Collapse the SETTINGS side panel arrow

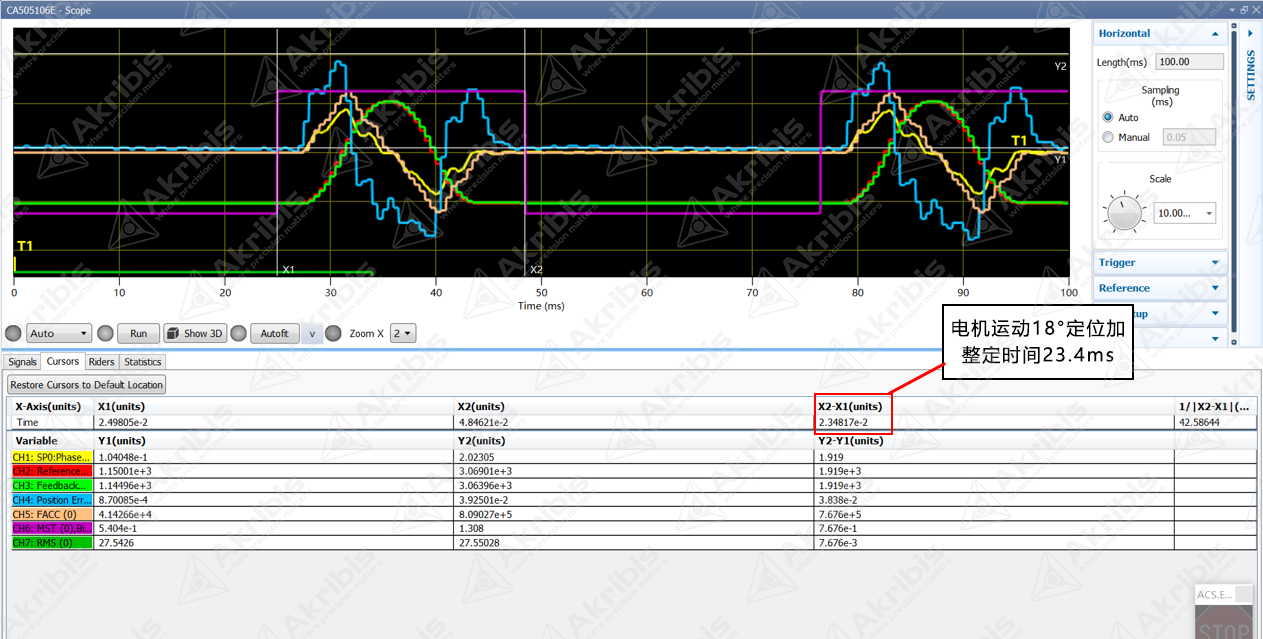coord(1250,33)
